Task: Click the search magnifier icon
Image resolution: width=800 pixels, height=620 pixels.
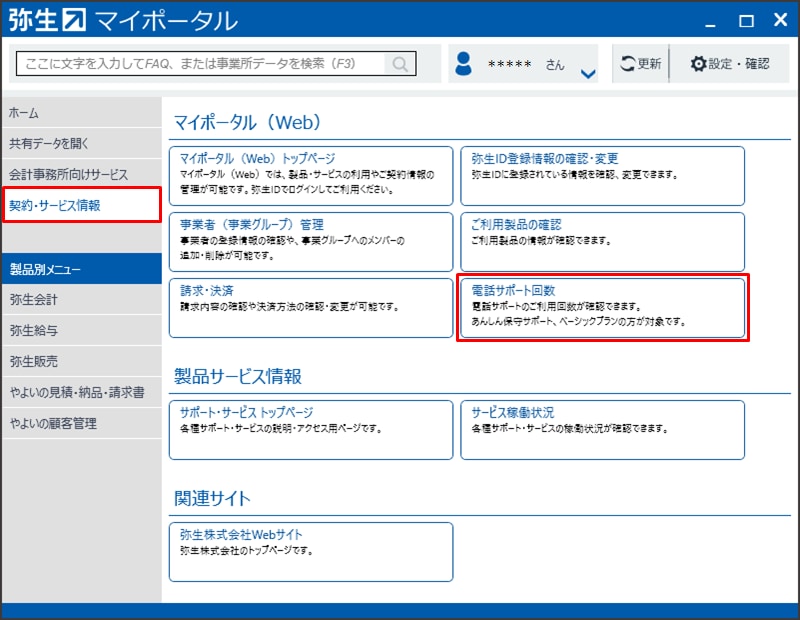Action: coord(400,64)
